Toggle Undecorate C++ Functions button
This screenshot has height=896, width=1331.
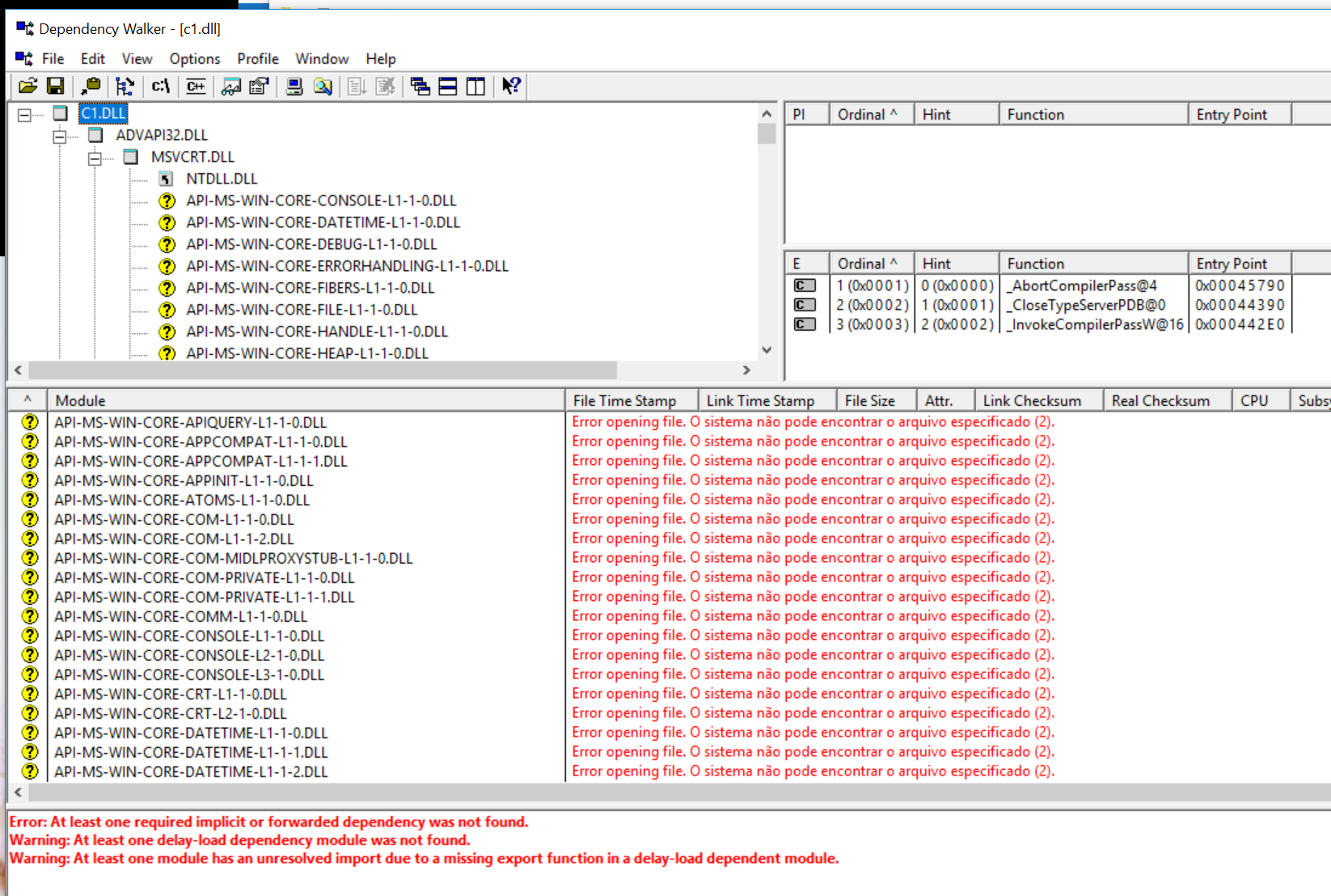(x=196, y=86)
